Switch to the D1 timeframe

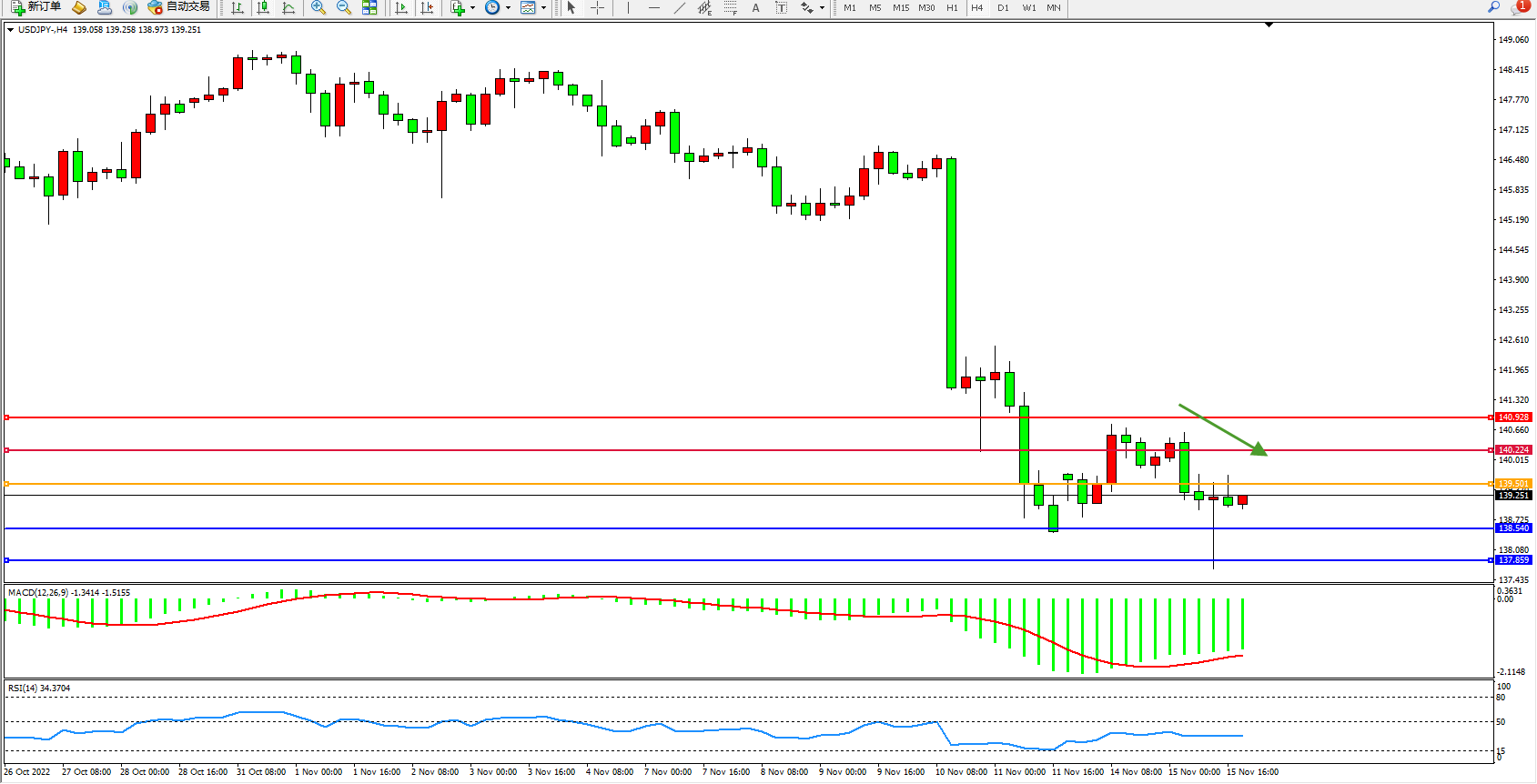pos(1003,7)
